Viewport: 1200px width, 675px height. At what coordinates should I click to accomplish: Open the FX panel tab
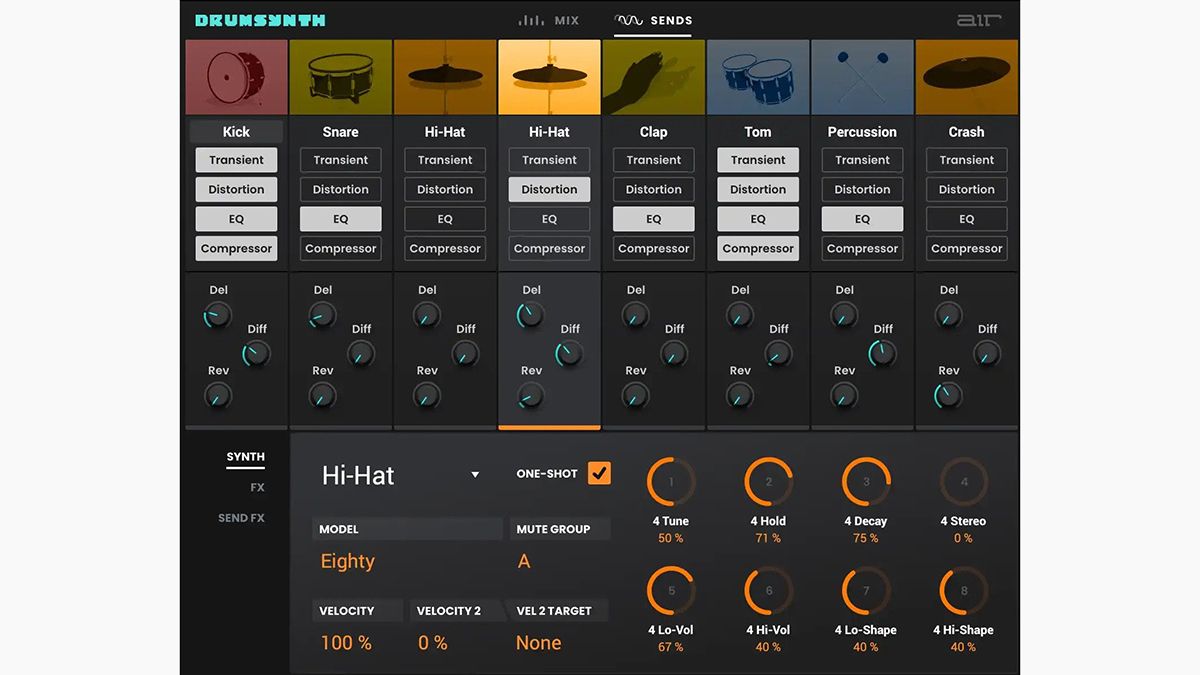click(x=258, y=487)
